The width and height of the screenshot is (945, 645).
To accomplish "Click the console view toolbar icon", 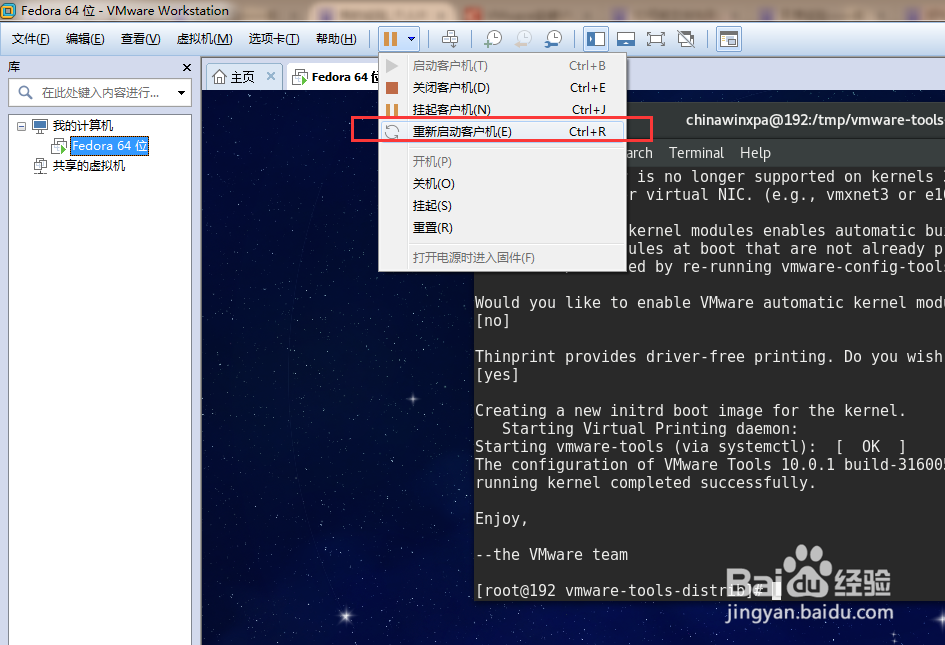I will point(729,39).
